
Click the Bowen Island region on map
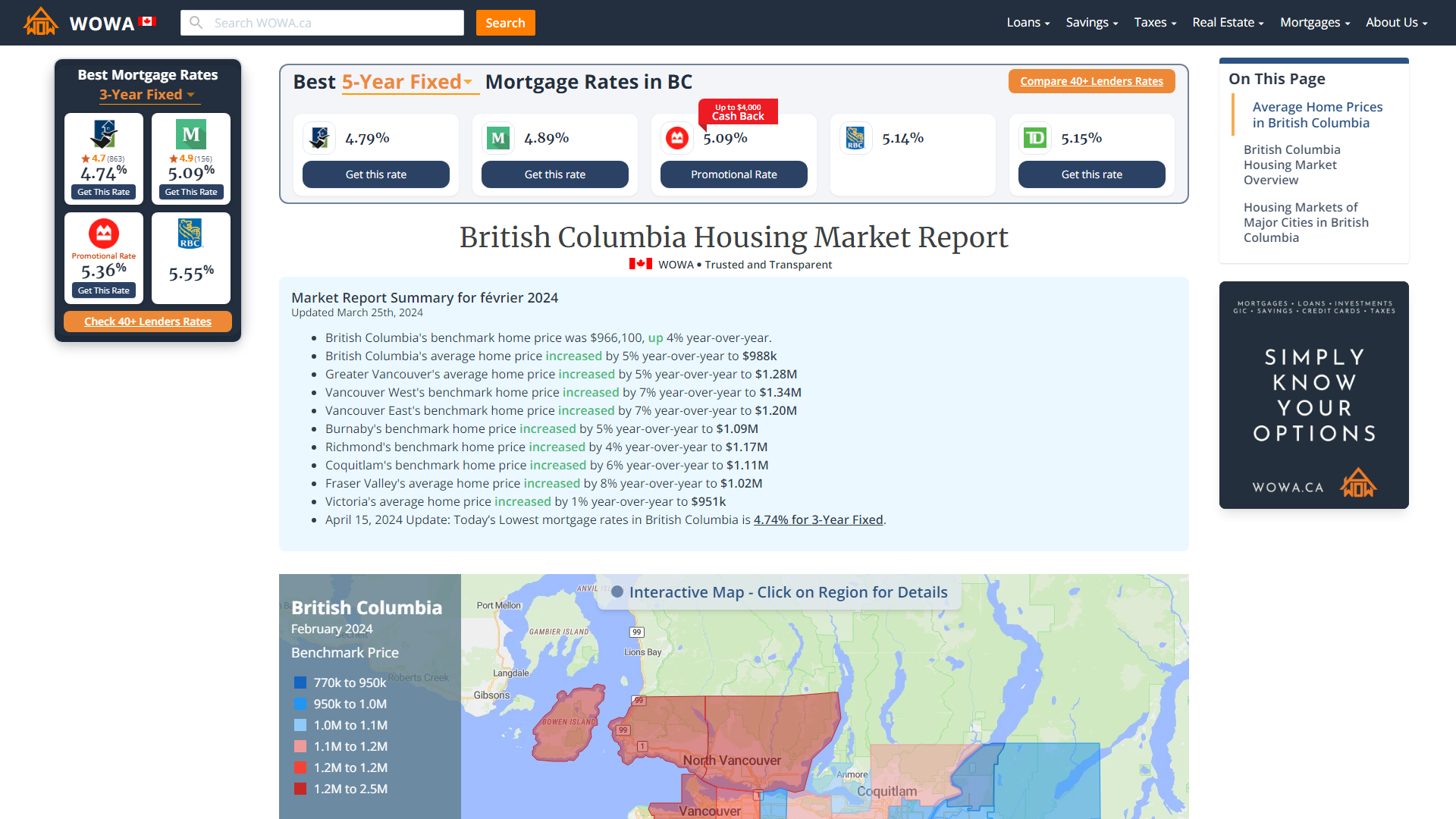click(567, 723)
